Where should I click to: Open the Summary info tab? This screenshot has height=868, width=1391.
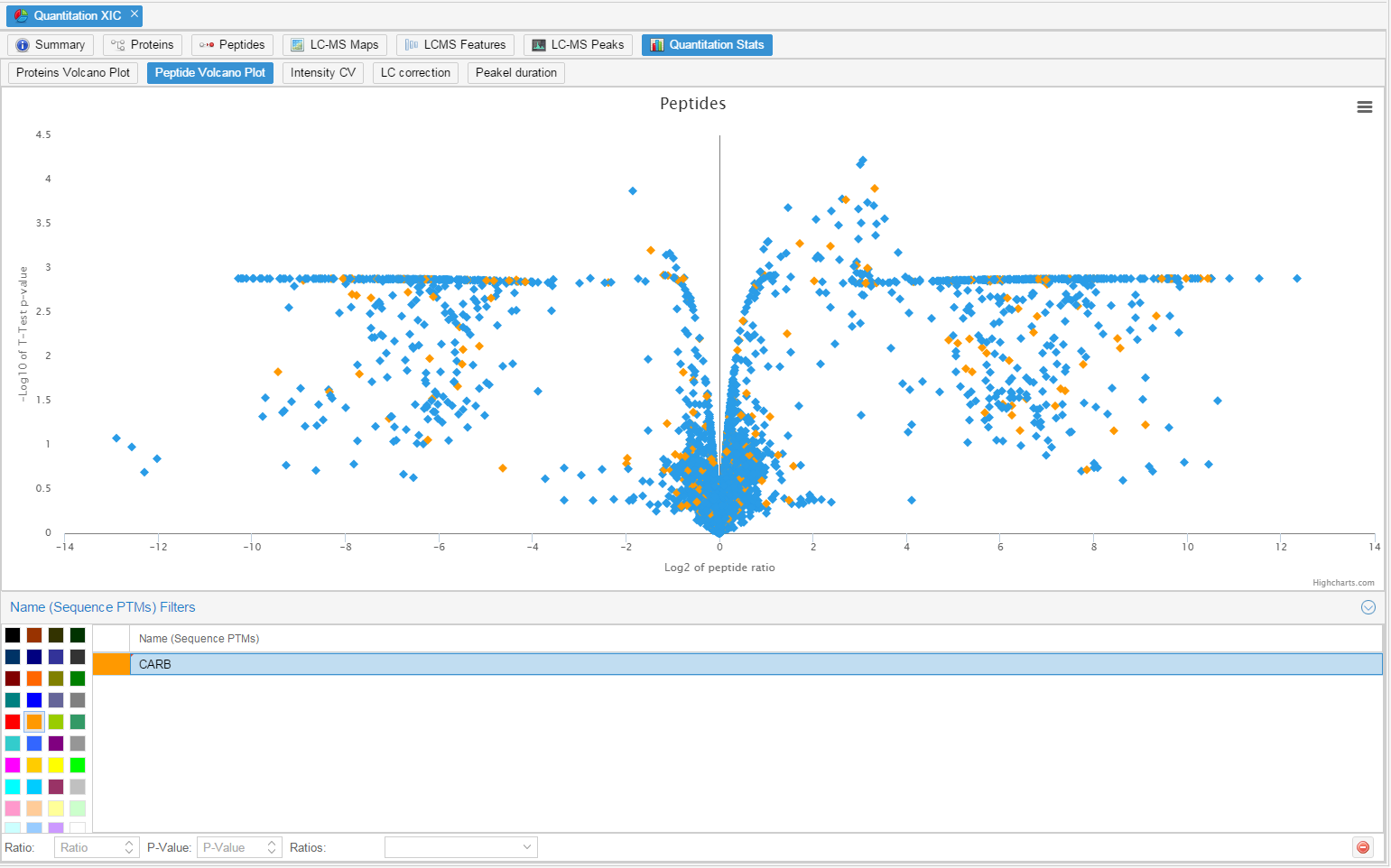pyautogui.click(x=51, y=45)
